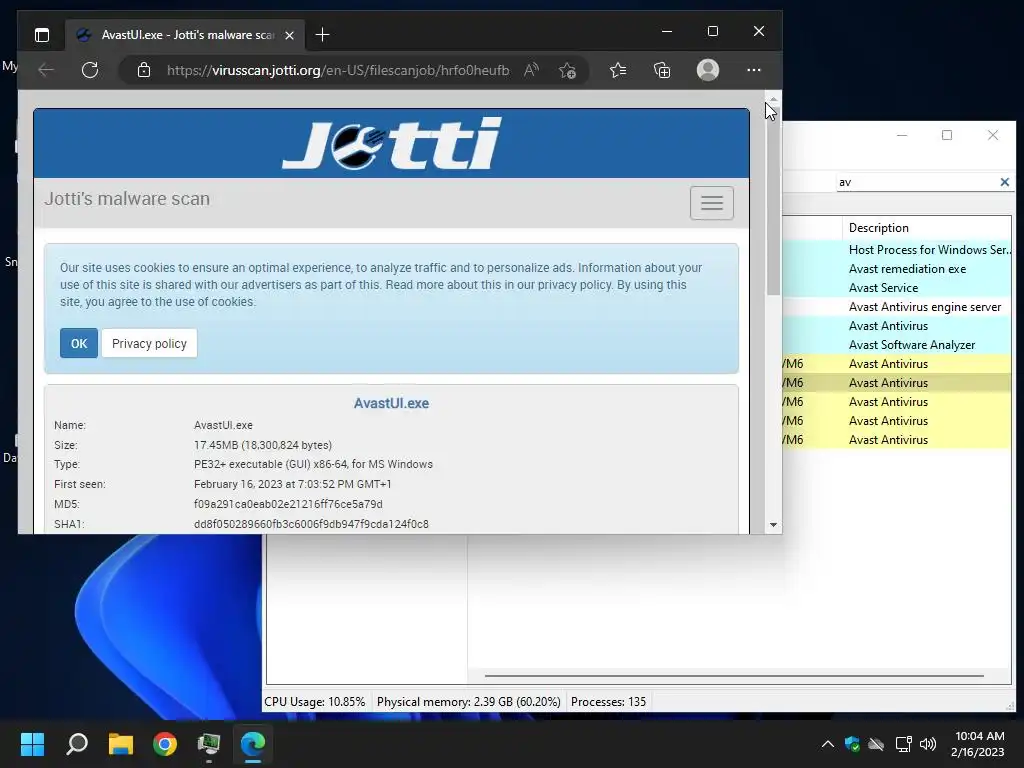This screenshot has height=768, width=1024.
Task: Clear the process search filter
Action: [1004, 182]
